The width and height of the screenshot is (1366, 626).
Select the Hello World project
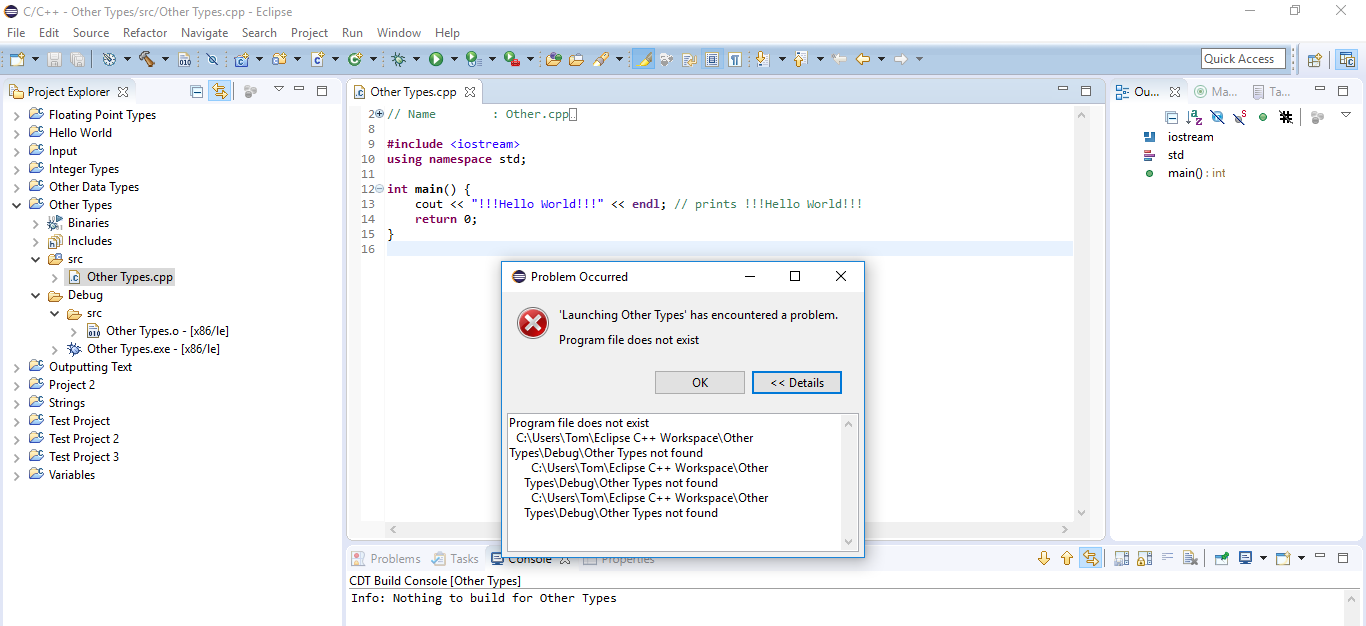[80, 133]
